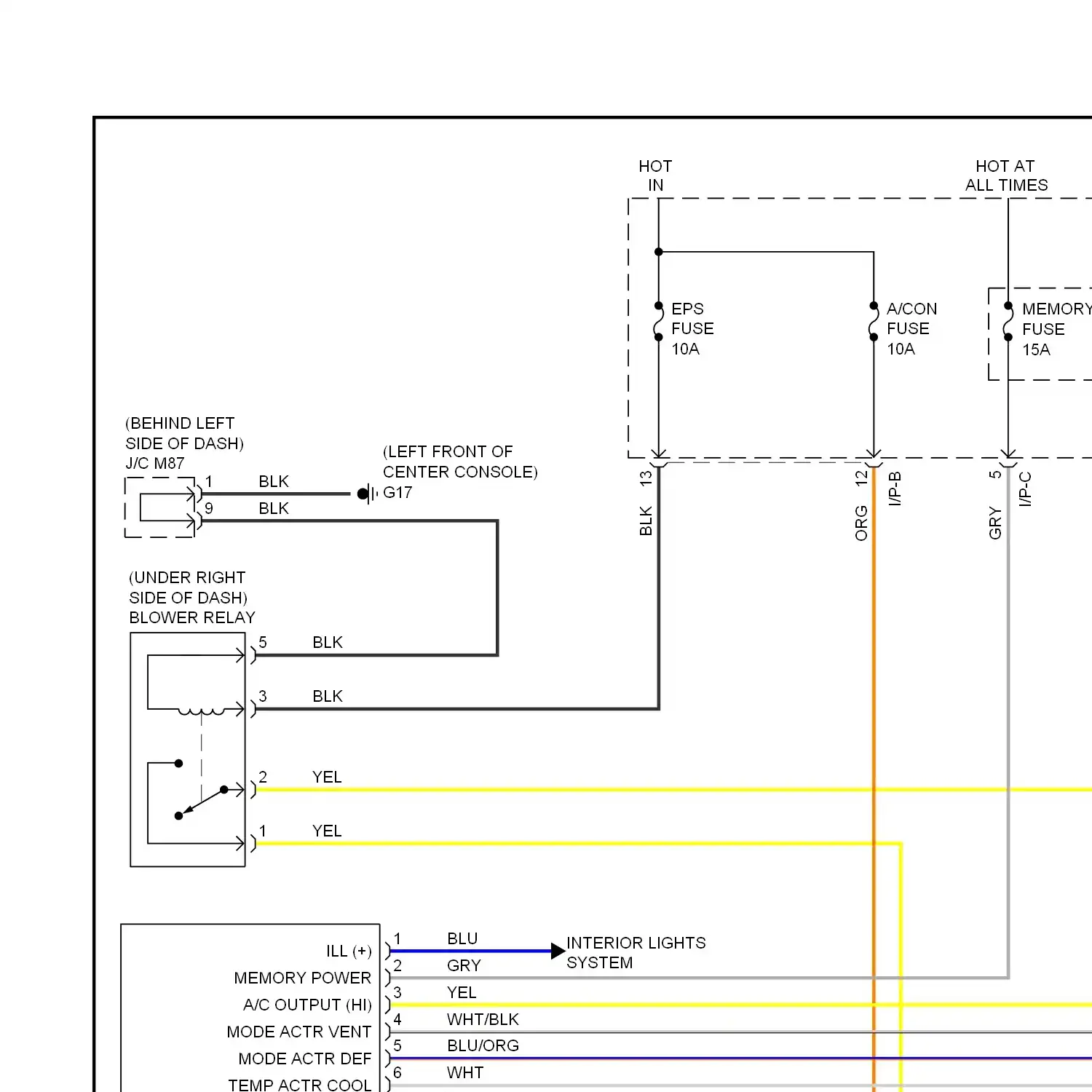Click the GRY wire label at pin 2
Image resolution: width=1092 pixels, height=1092 pixels.
coord(464,965)
